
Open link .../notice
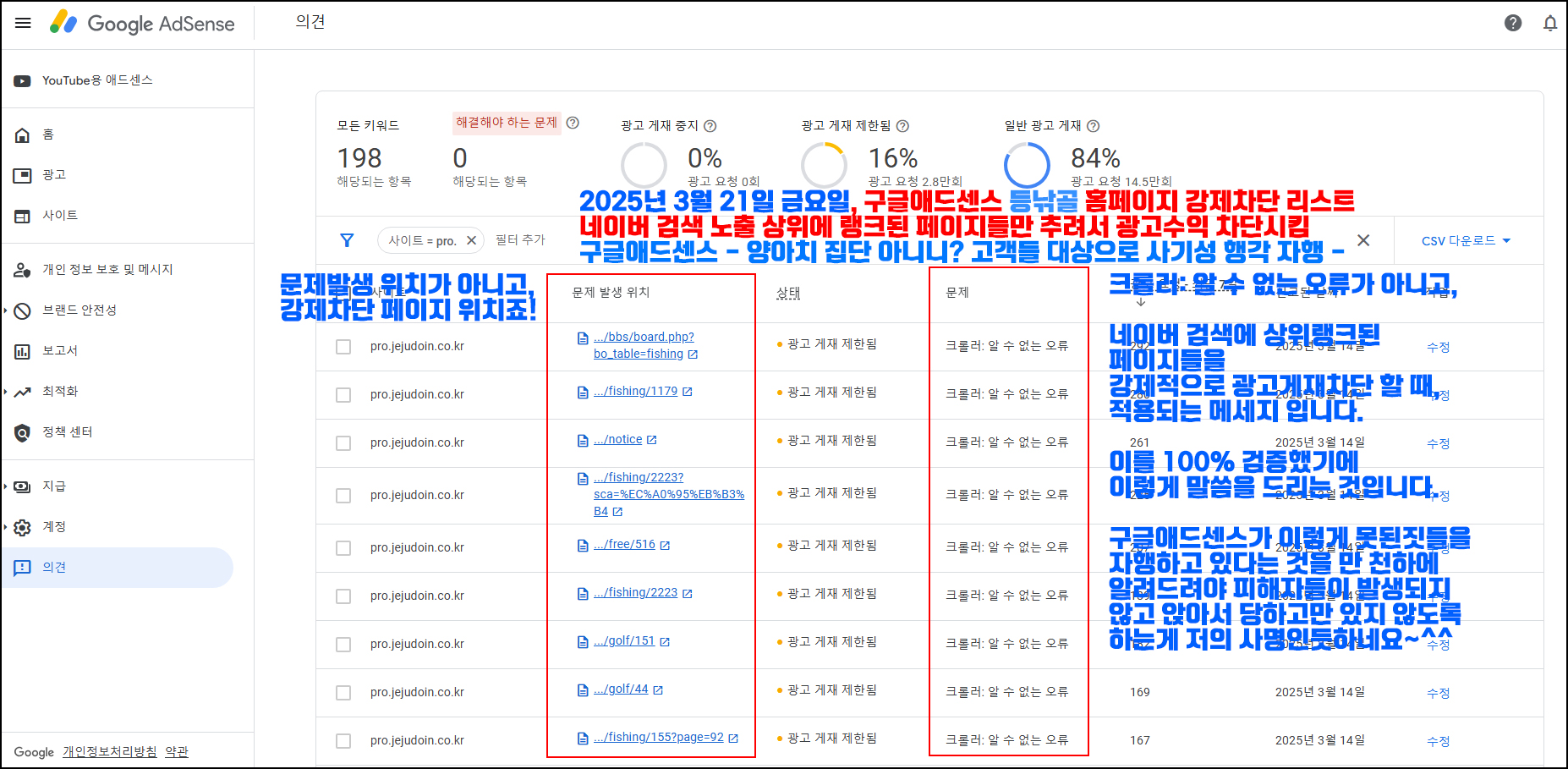coord(618,440)
